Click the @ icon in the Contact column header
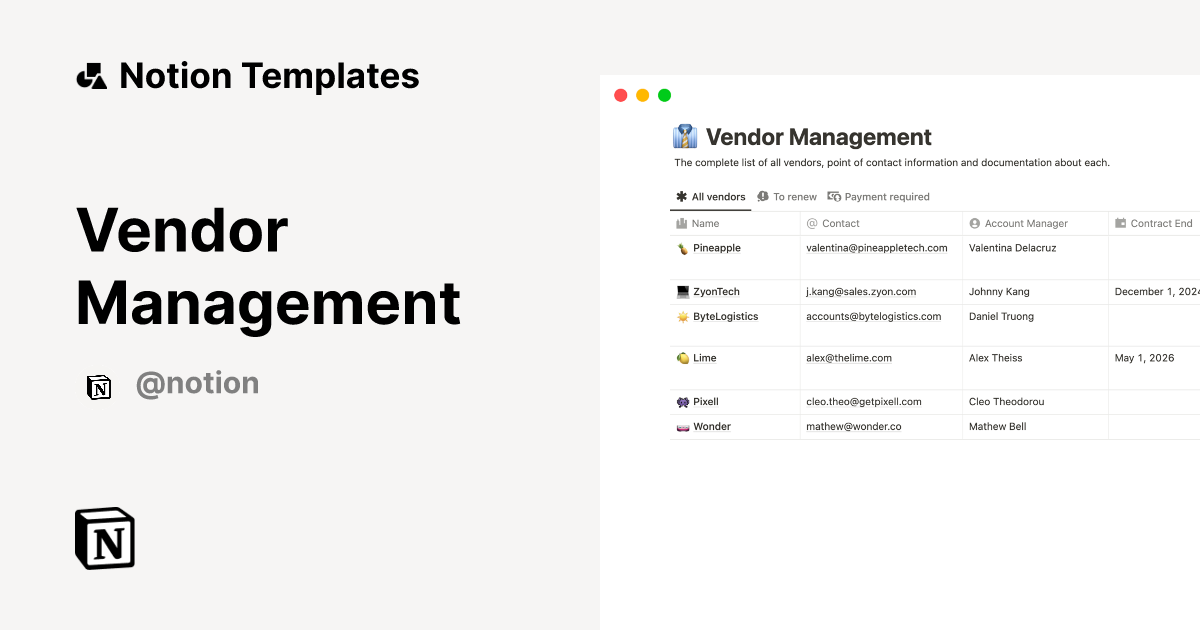 point(811,223)
